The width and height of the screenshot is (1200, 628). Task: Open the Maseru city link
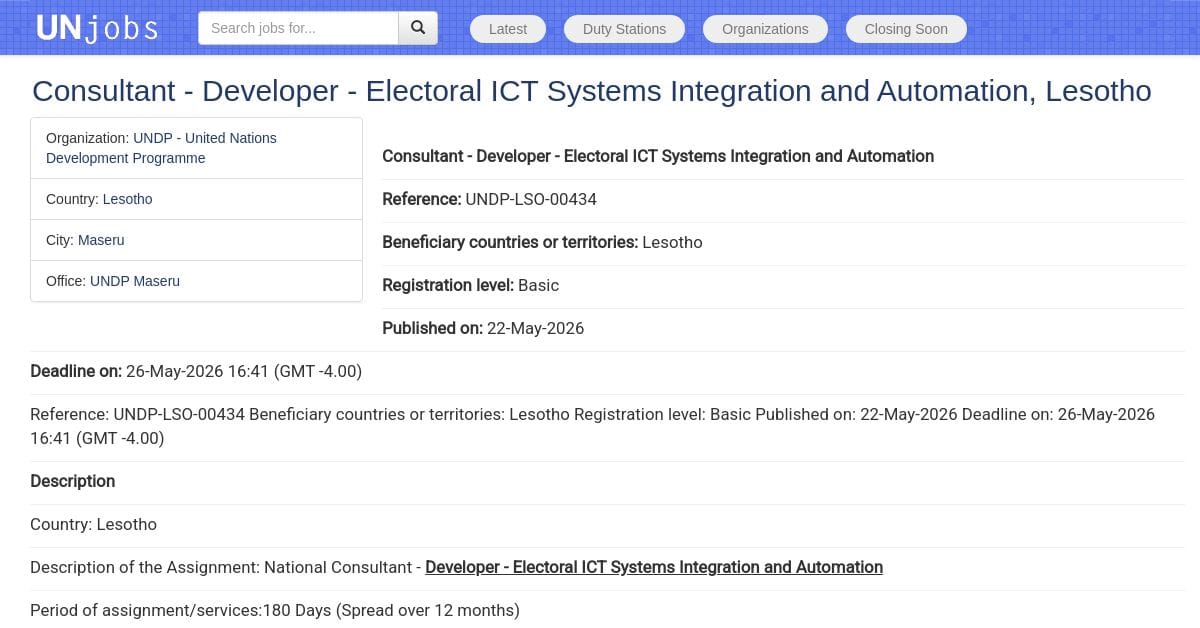101,240
